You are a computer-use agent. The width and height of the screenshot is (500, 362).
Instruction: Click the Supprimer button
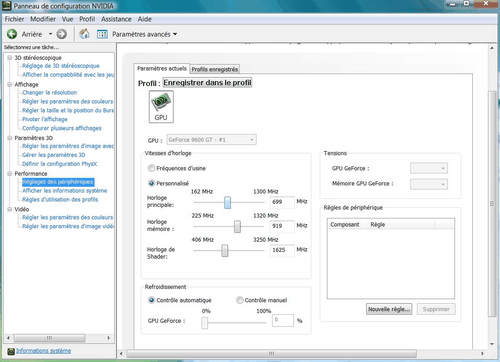436,309
